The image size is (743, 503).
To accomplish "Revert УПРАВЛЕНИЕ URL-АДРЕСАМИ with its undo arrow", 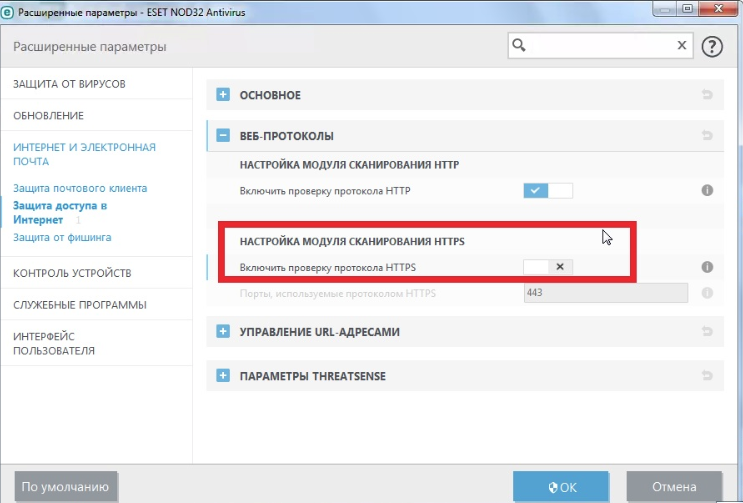I will pyautogui.click(x=707, y=331).
